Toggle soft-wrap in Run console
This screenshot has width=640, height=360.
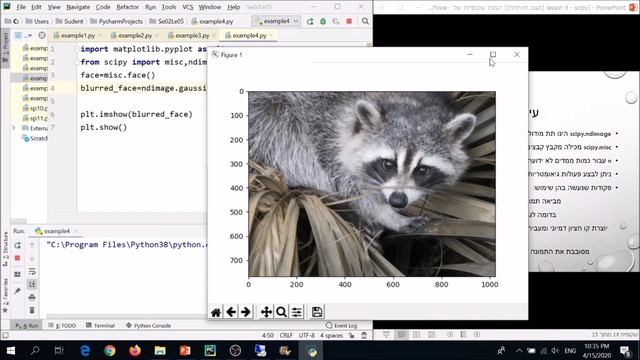(x=32, y=271)
